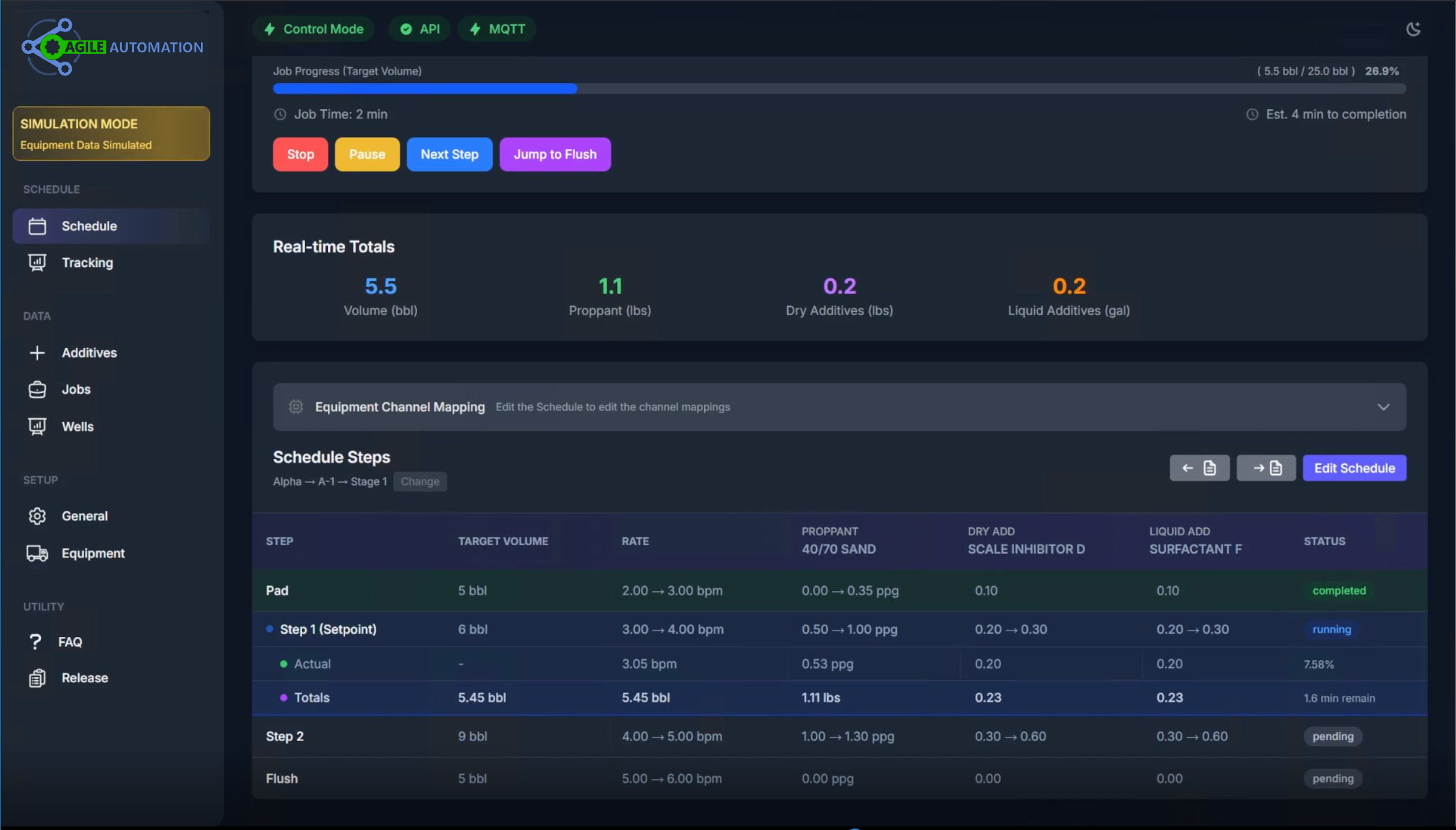Open General settings gear icon
This screenshot has width=1456, height=830.
coord(37,516)
